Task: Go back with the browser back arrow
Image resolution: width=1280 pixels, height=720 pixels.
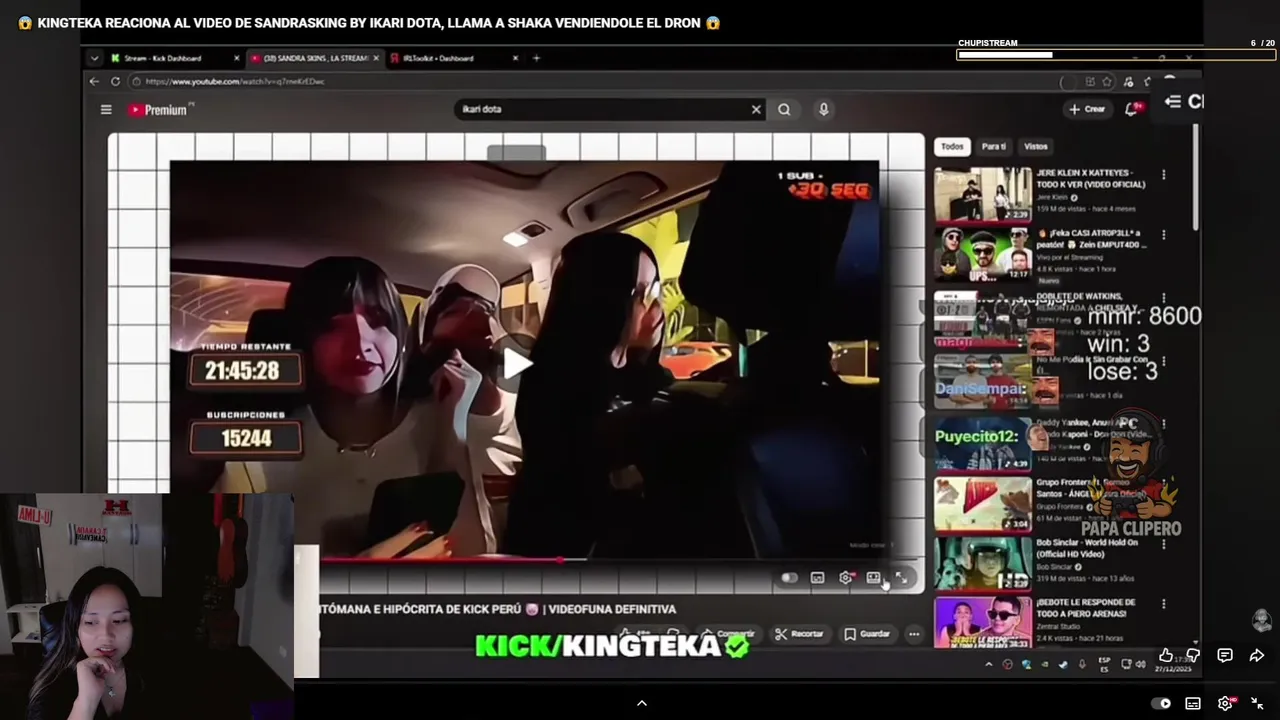Action: click(94, 82)
